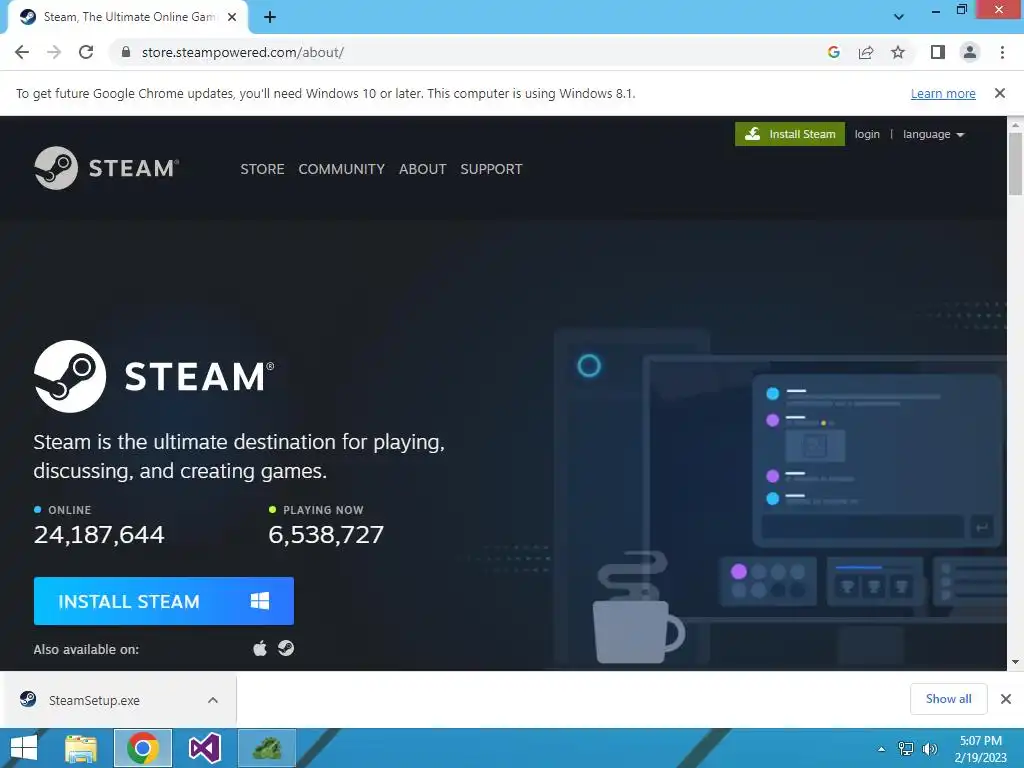
Task: Click the Chrome taskbar icon
Action: click(x=143, y=748)
